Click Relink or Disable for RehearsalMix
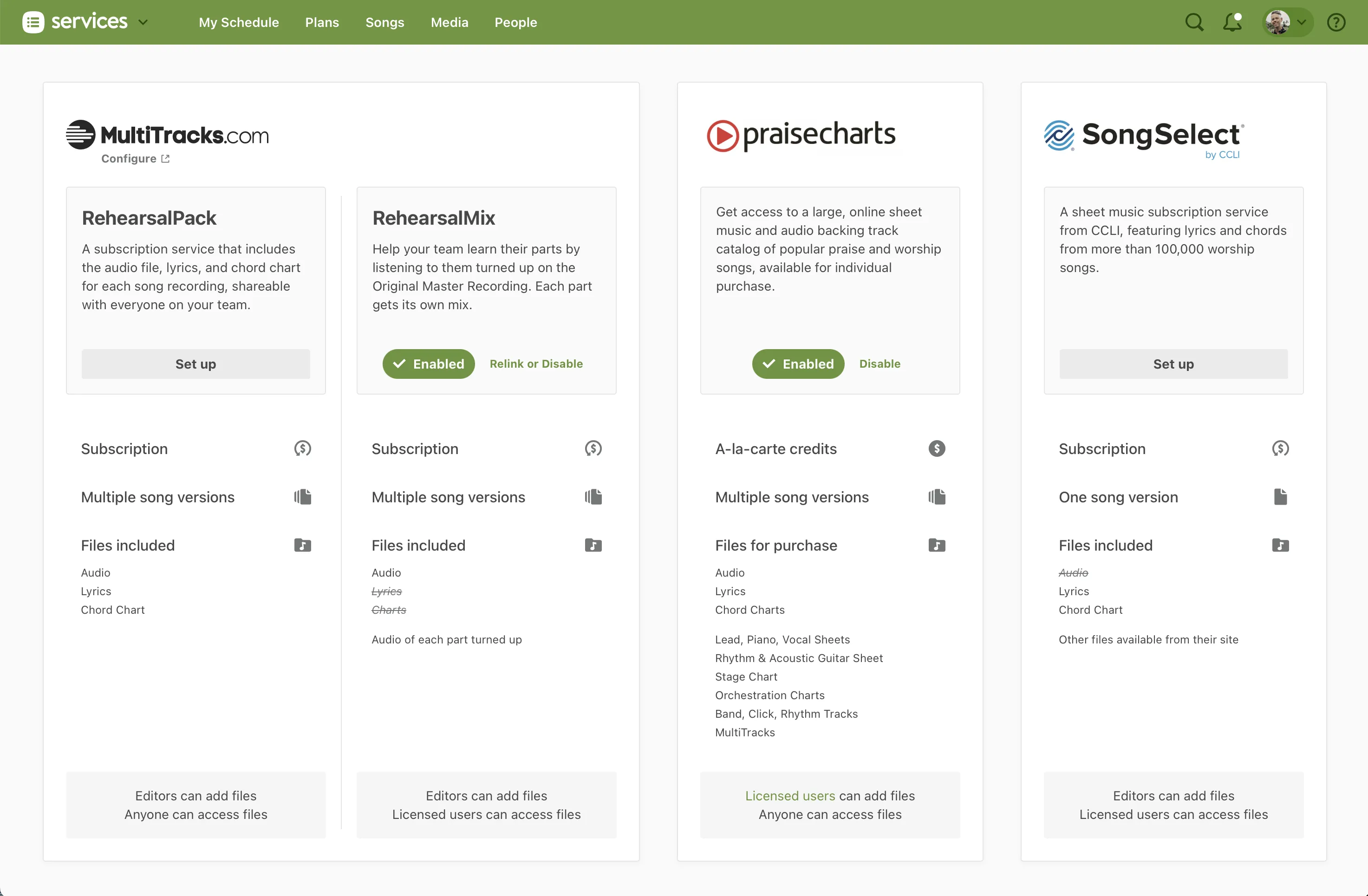 click(x=536, y=363)
